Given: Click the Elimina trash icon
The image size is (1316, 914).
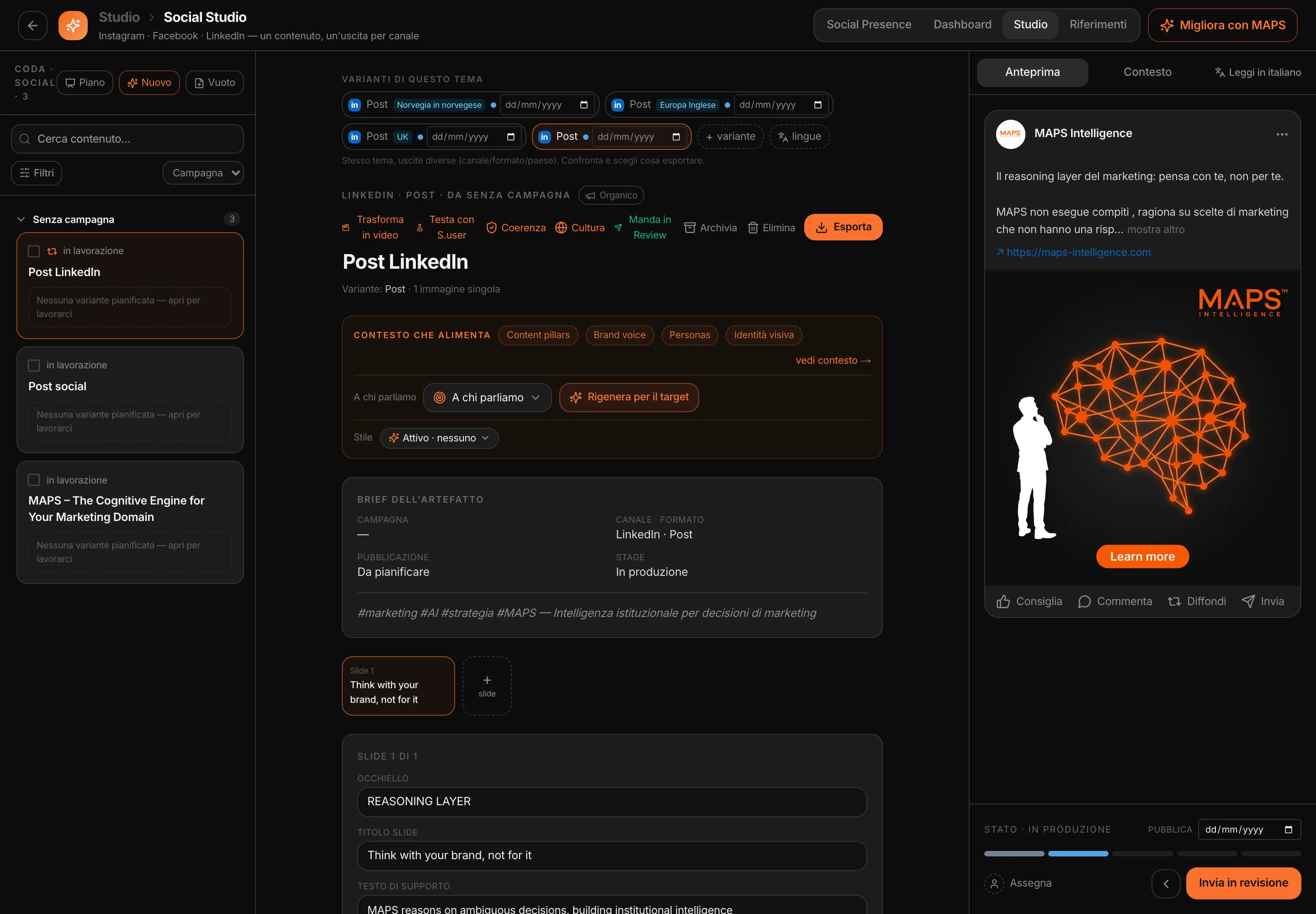Looking at the screenshot, I should pyautogui.click(x=753, y=227).
